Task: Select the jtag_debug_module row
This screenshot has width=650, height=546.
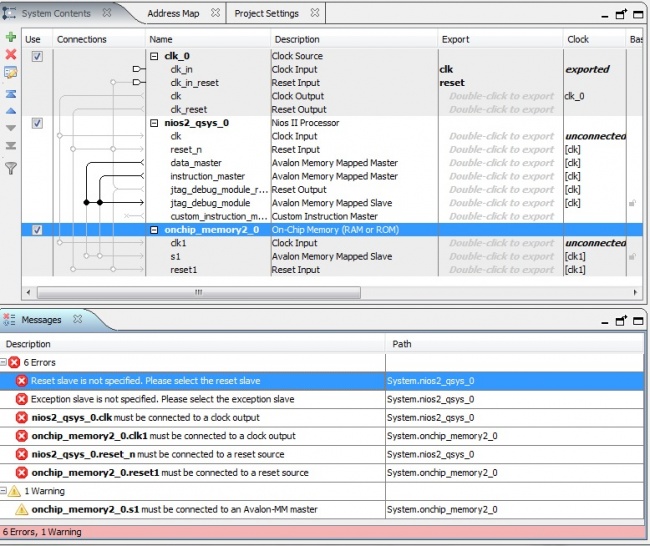Action: pos(332,203)
